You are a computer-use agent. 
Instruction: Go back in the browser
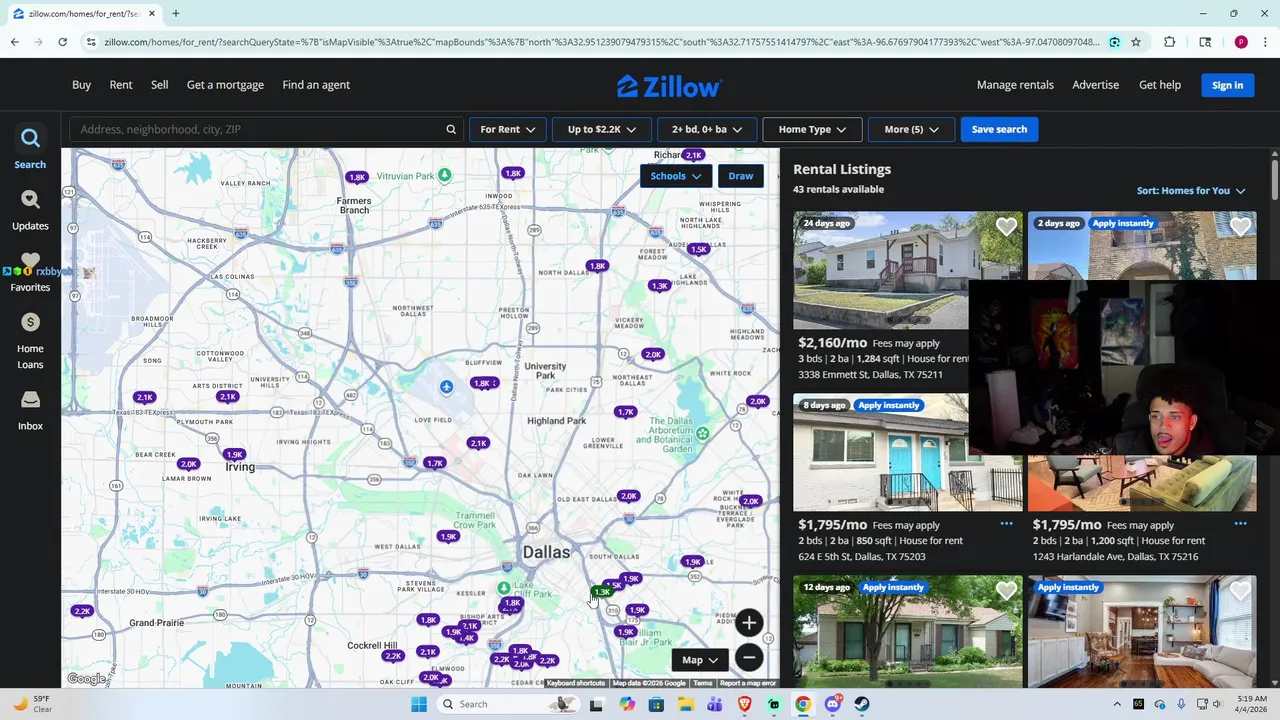(14, 42)
